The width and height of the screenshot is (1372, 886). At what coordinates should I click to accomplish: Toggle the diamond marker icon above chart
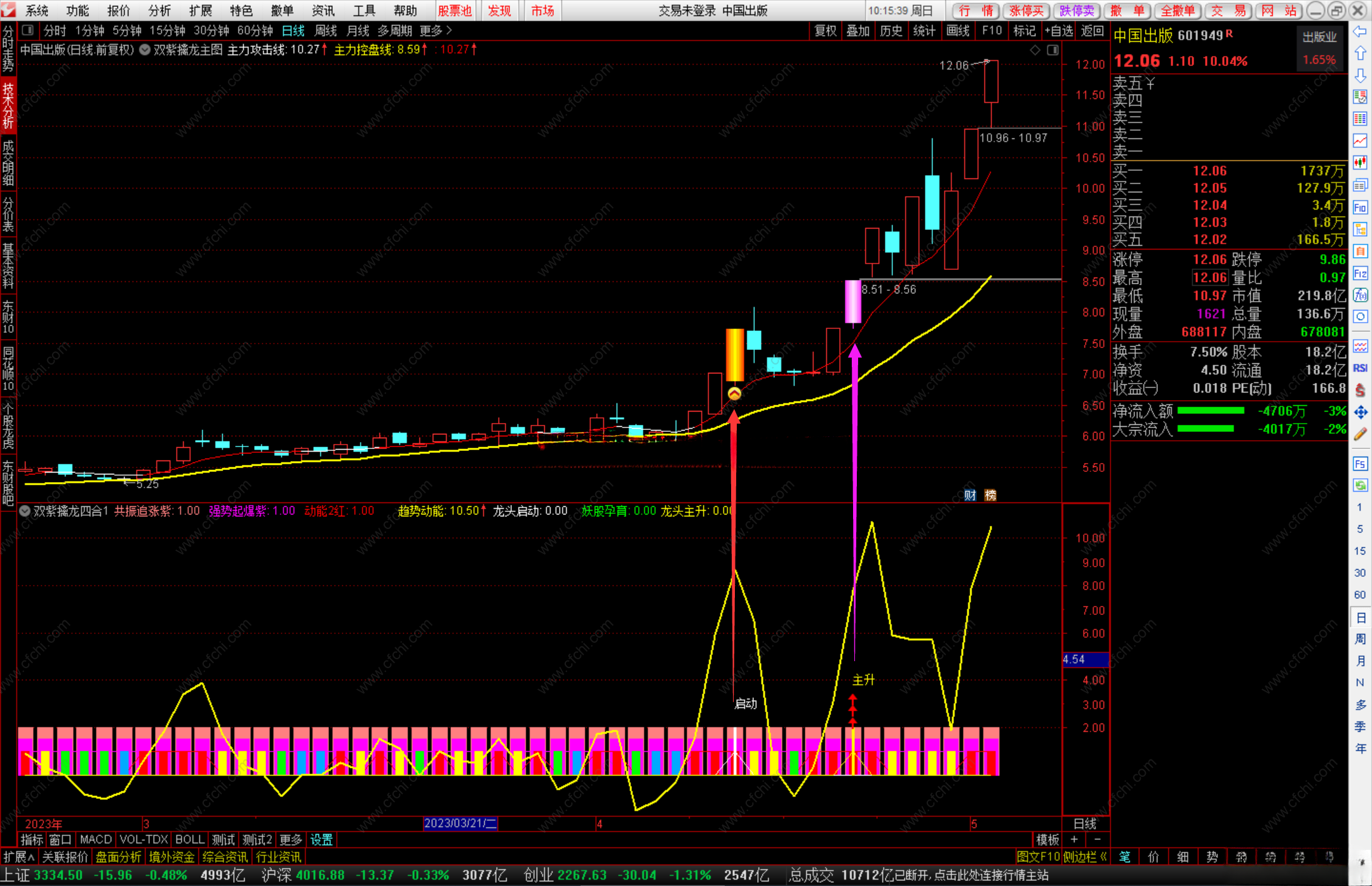[x=1035, y=50]
